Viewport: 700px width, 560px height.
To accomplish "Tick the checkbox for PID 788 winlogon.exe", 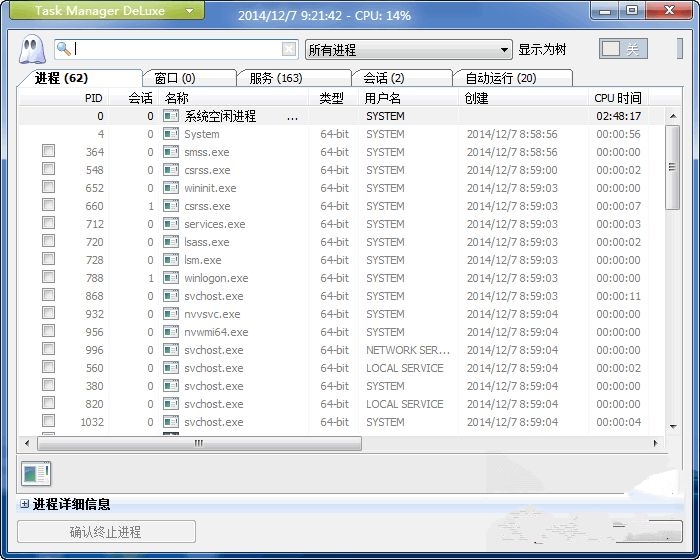I will (48, 277).
